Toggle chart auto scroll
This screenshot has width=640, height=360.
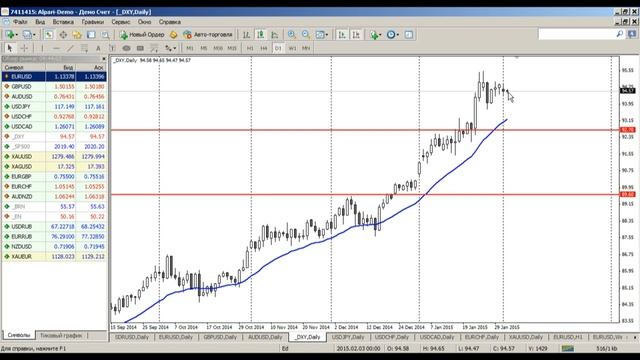(x=342, y=35)
